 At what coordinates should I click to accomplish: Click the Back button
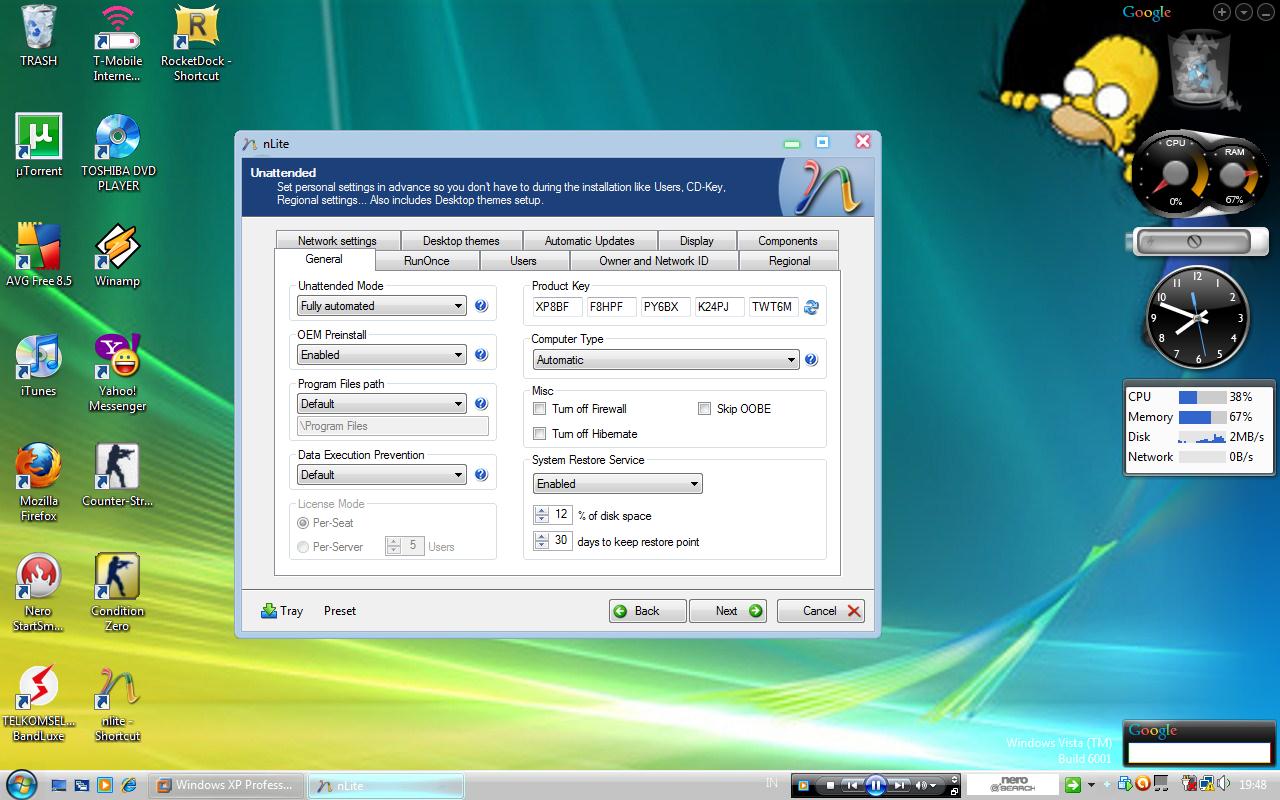647,611
